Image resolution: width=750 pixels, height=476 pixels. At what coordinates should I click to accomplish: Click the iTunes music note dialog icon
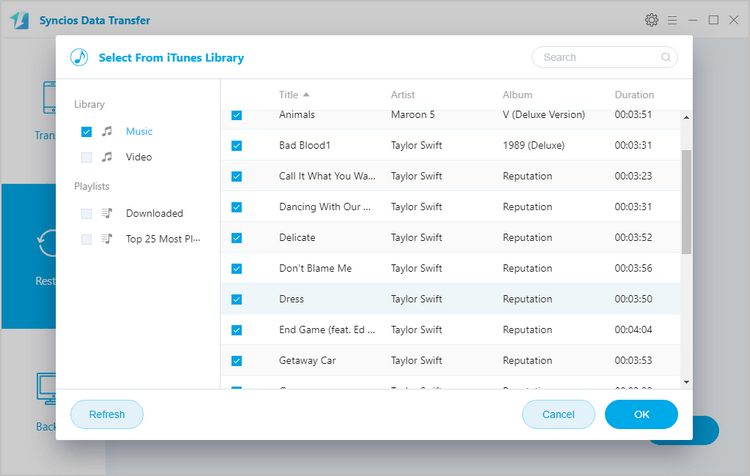(79, 57)
